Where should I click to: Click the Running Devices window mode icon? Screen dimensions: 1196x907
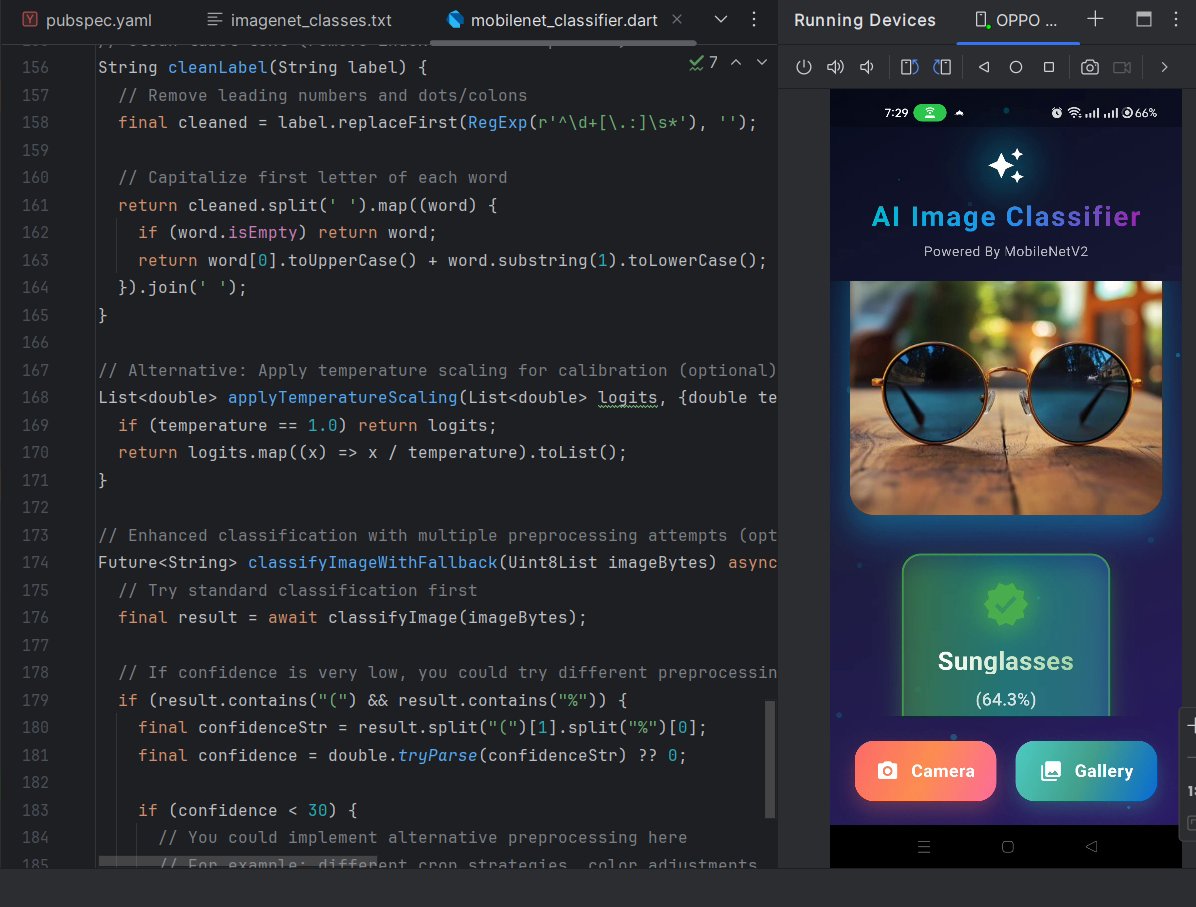tap(1143, 19)
